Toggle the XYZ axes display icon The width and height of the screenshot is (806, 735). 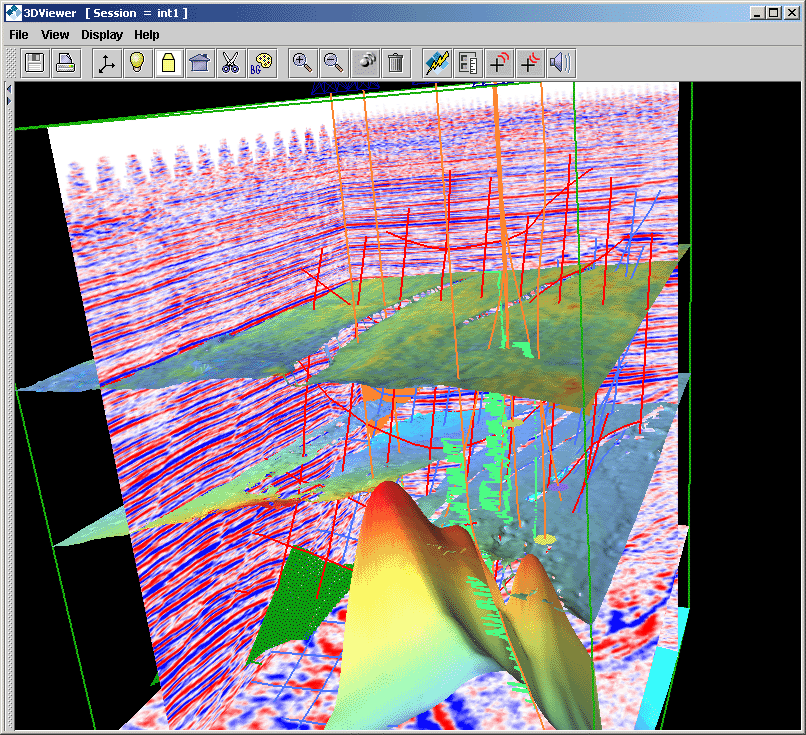(x=107, y=64)
